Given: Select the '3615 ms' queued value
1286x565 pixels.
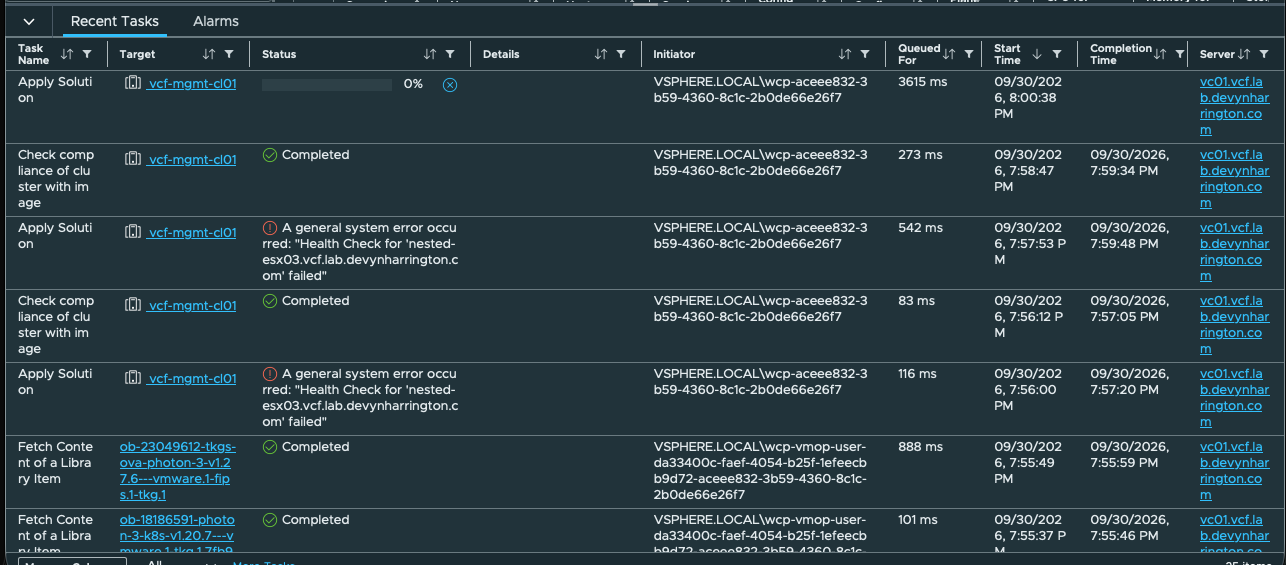Looking at the screenshot, I should (x=923, y=82).
